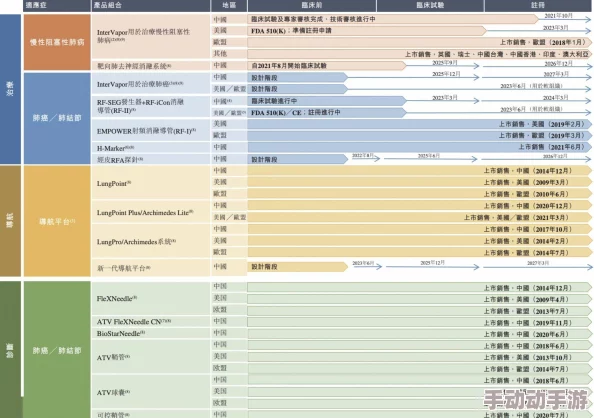Click bar 上市銷售·美國(2014年2月)
Screen dimensions: 594x418
tap(420, 241)
